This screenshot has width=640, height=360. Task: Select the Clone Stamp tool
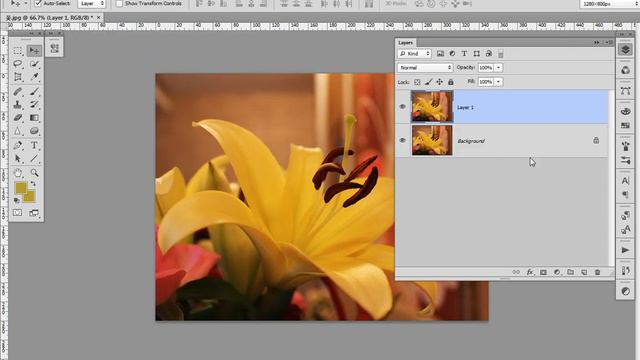[x=18, y=104]
